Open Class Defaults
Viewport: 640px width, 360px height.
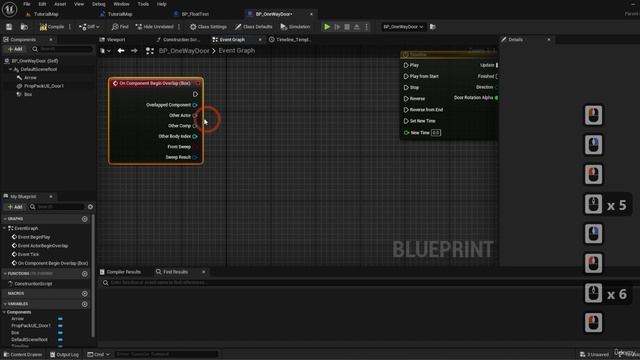[253, 27]
